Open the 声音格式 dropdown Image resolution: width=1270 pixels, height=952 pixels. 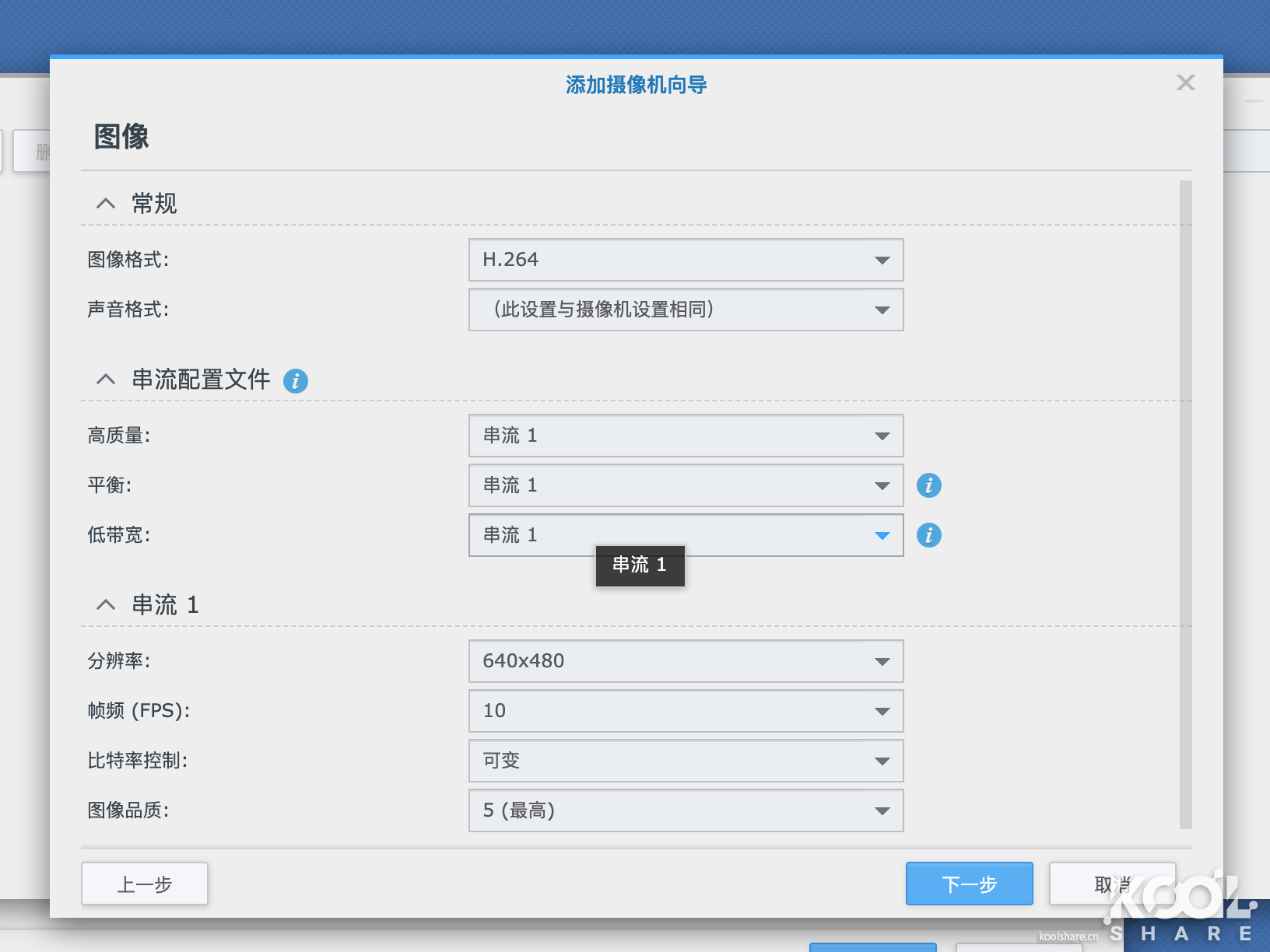coord(686,310)
